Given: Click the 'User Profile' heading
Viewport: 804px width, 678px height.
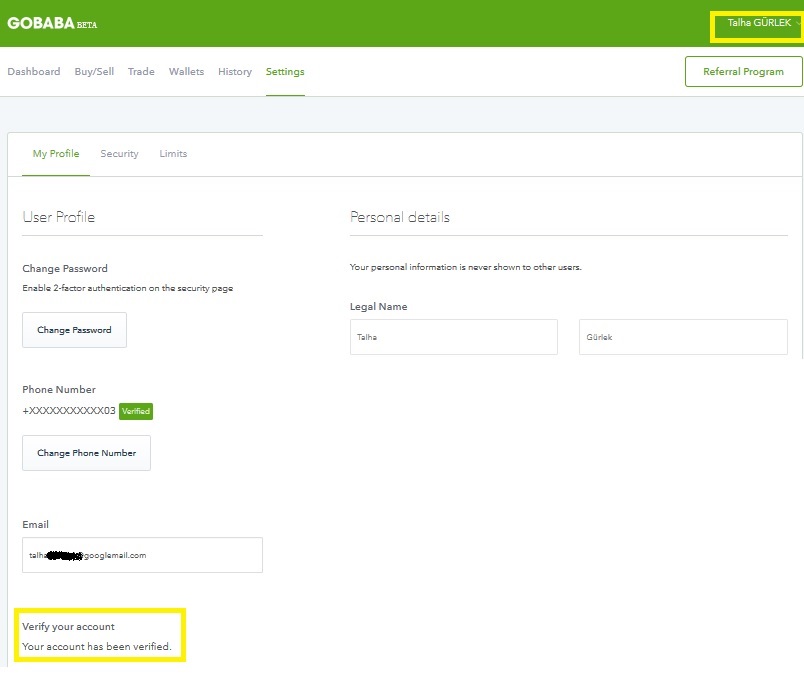Looking at the screenshot, I should (58, 217).
